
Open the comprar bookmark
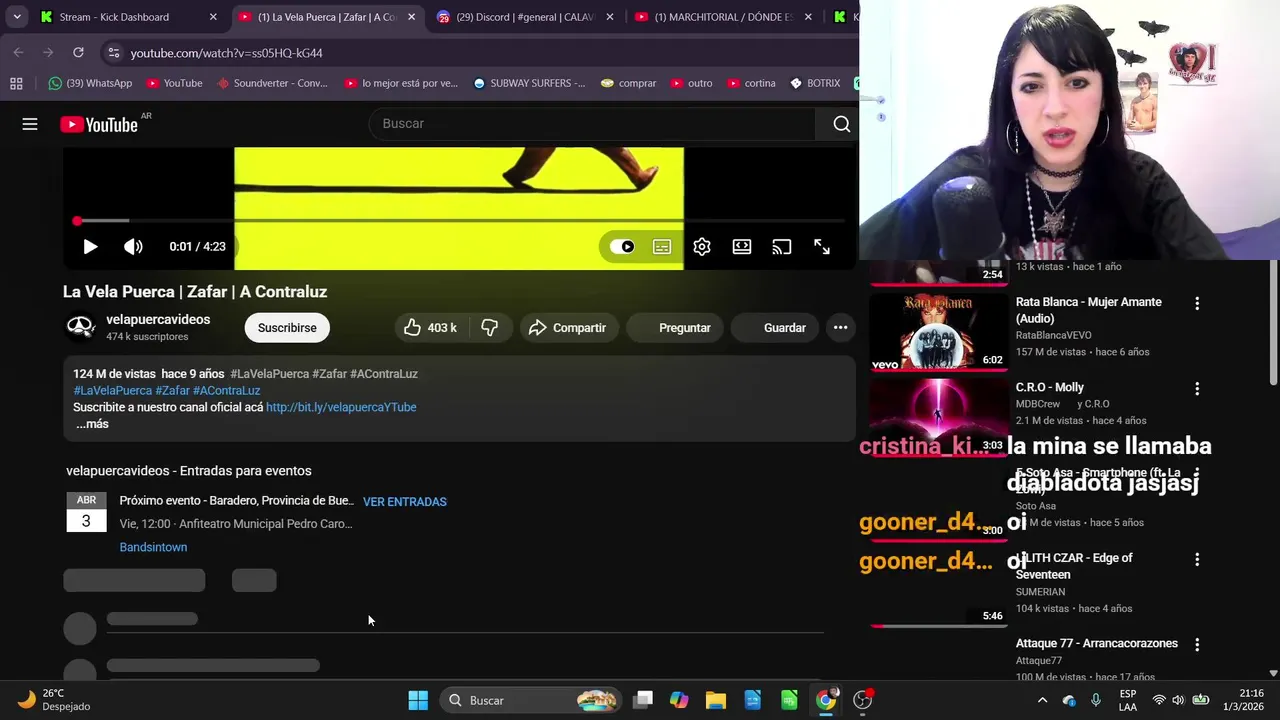(628, 83)
